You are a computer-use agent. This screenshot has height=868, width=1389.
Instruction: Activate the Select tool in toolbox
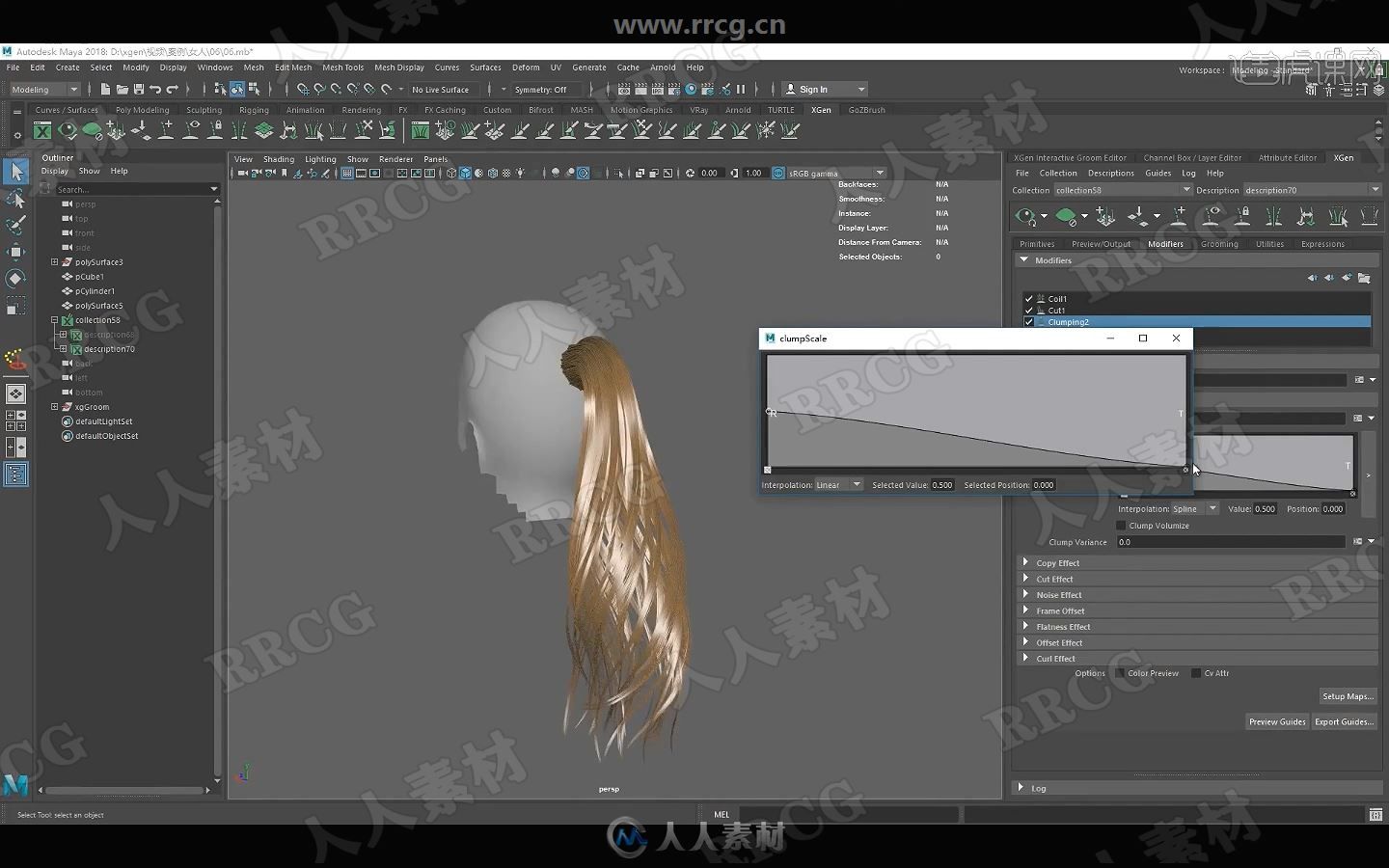pyautogui.click(x=15, y=172)
